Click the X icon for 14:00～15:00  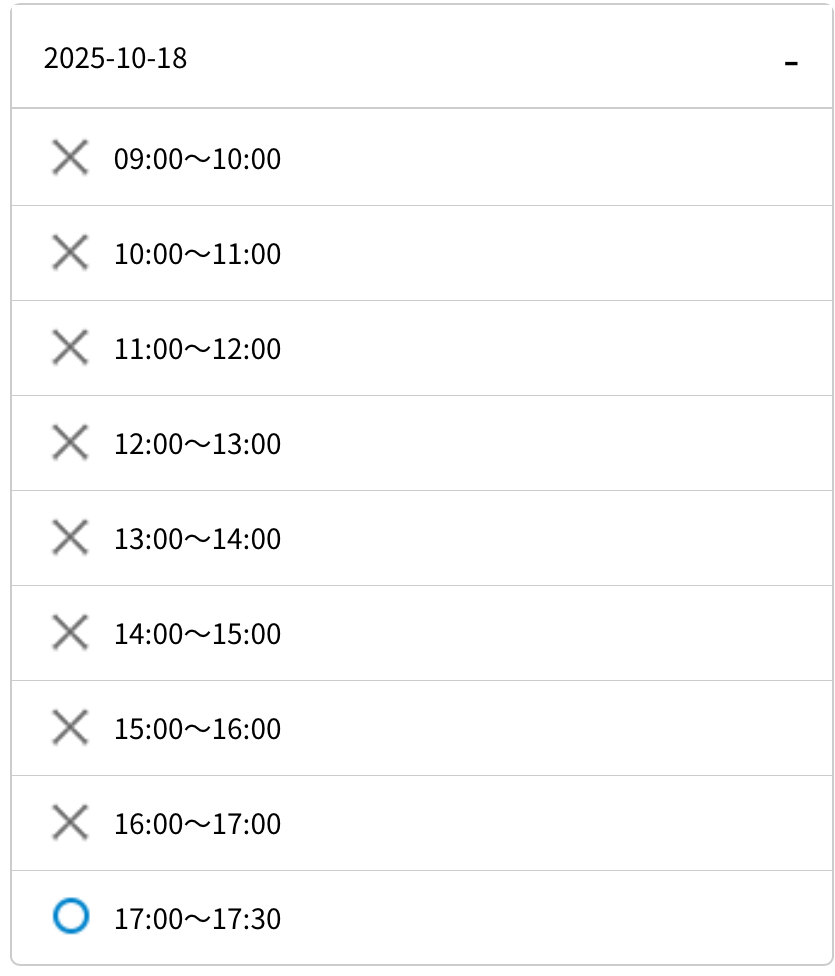tap(70, 633)
